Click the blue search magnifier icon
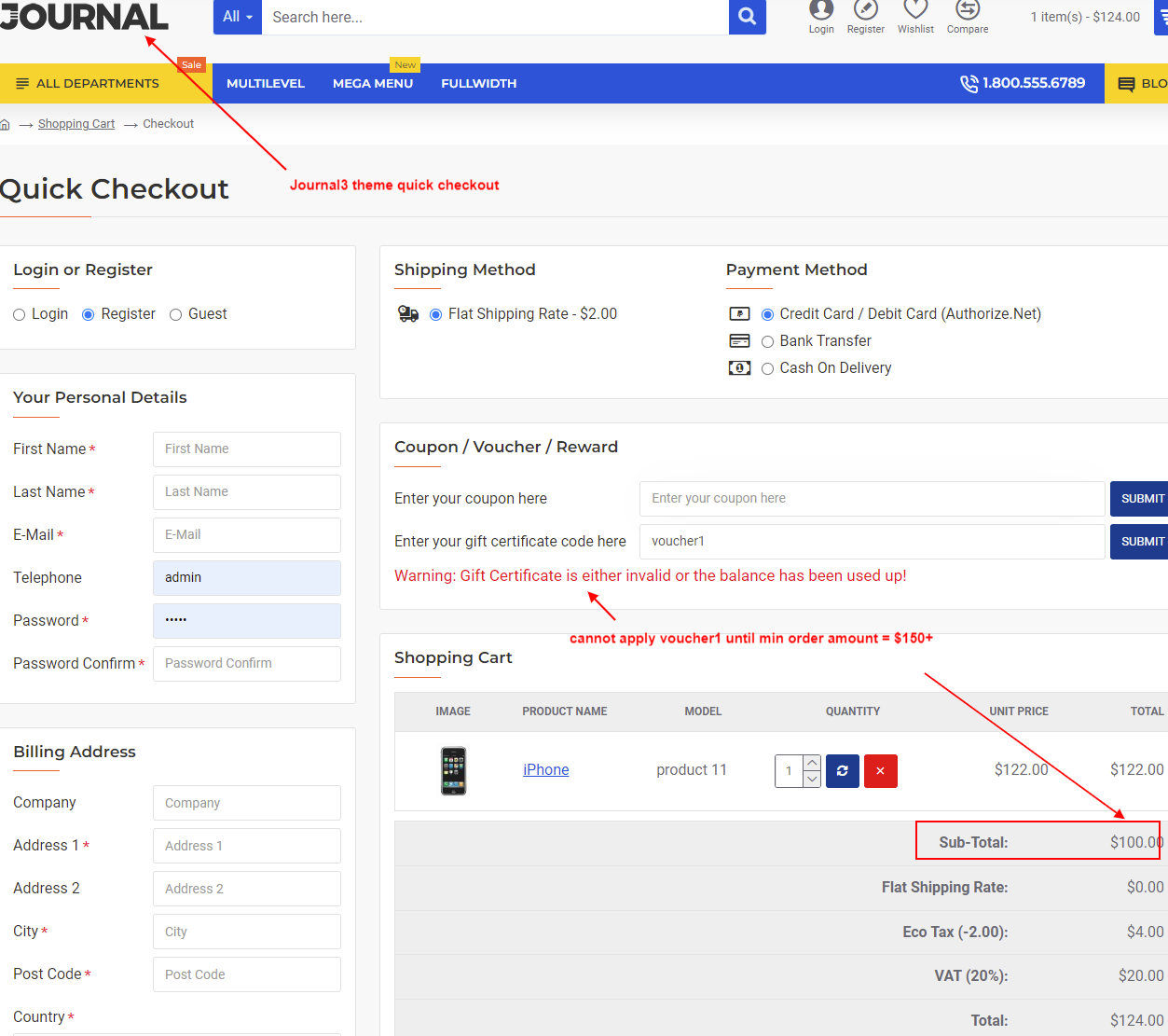The image size is (1168, 1036). [746, 17]
